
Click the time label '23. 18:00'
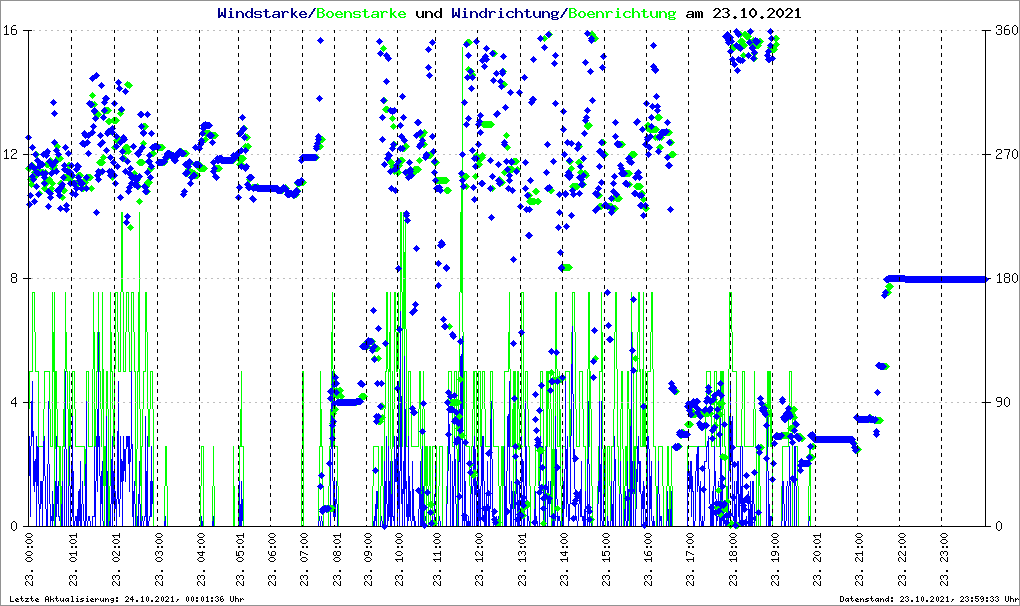[732, 559]
